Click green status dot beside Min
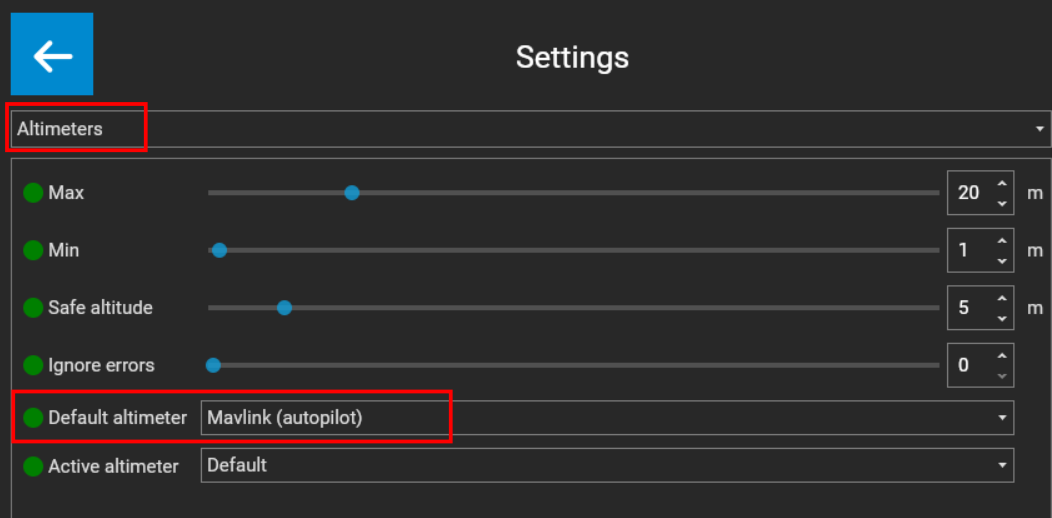The height and width of the screenshot is (518, 1052). tap(33, 250)
